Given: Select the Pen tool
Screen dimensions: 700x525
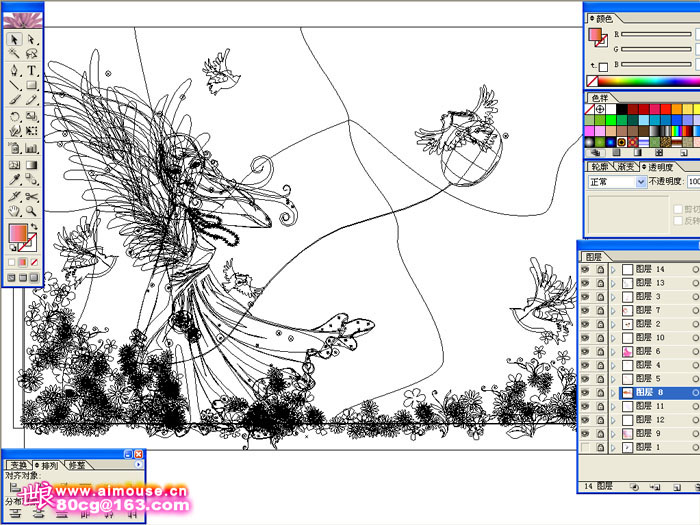Looking at the screenshot, I should (x=14, y=71).
